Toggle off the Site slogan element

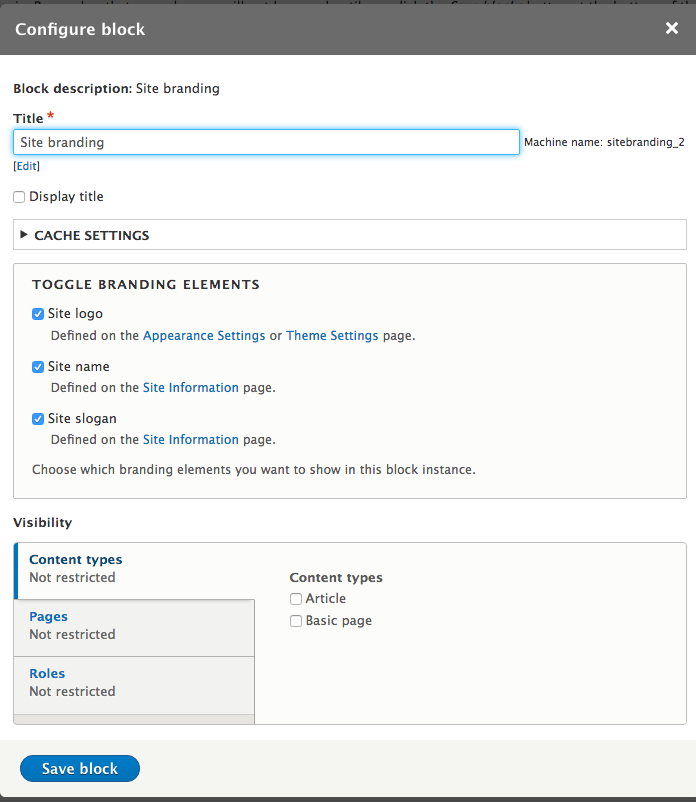pos(38,418)
